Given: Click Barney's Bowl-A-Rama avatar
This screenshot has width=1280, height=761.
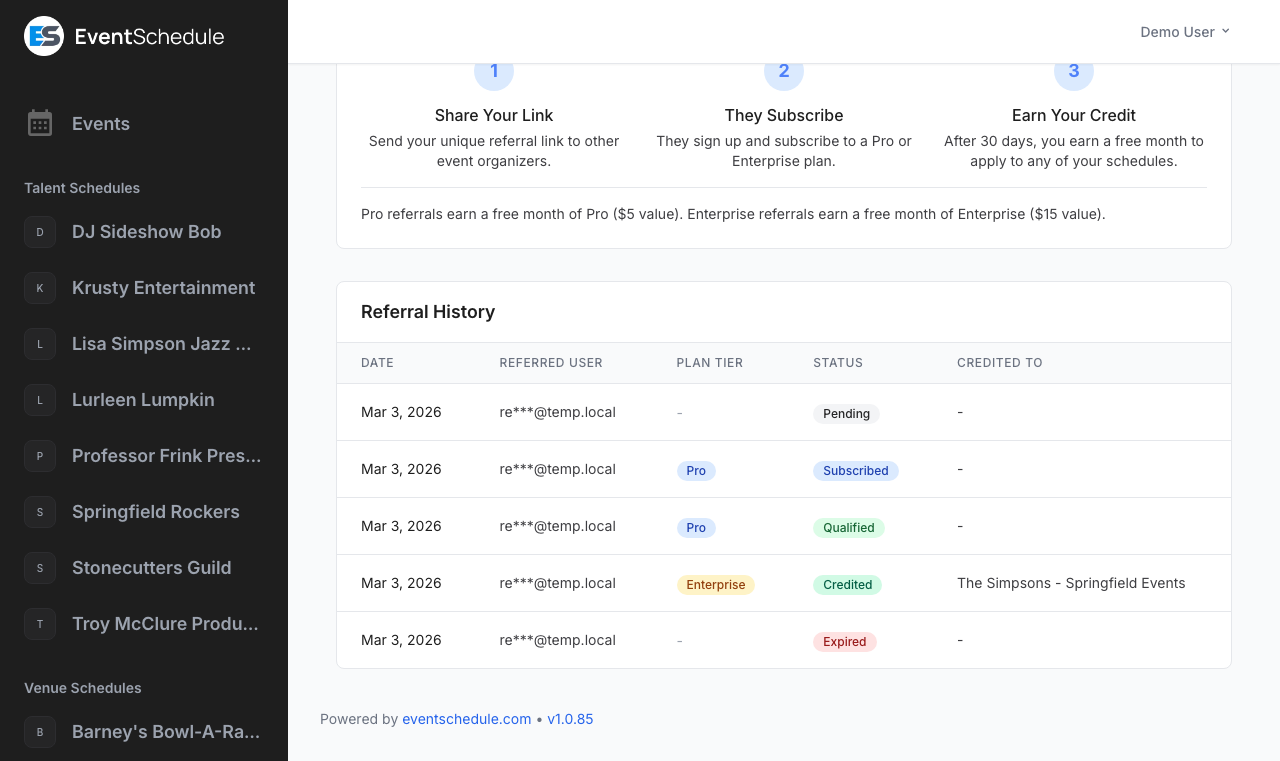Looking at the screenshot, I should [39, 732].
